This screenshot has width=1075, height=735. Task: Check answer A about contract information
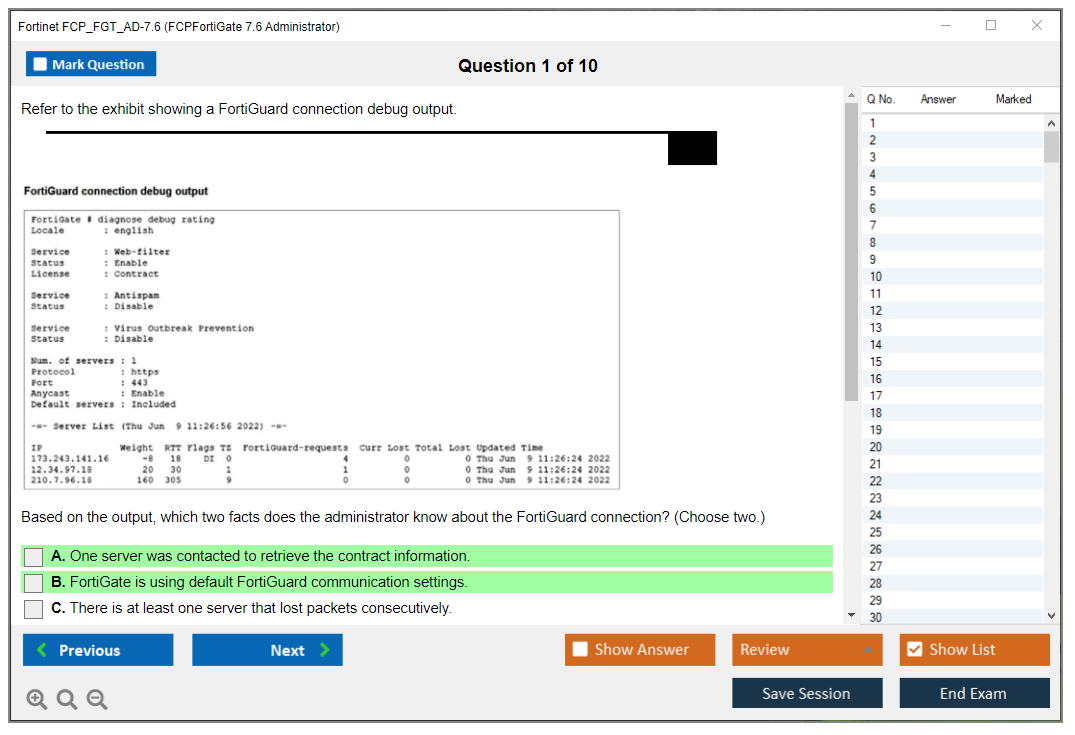33,557
